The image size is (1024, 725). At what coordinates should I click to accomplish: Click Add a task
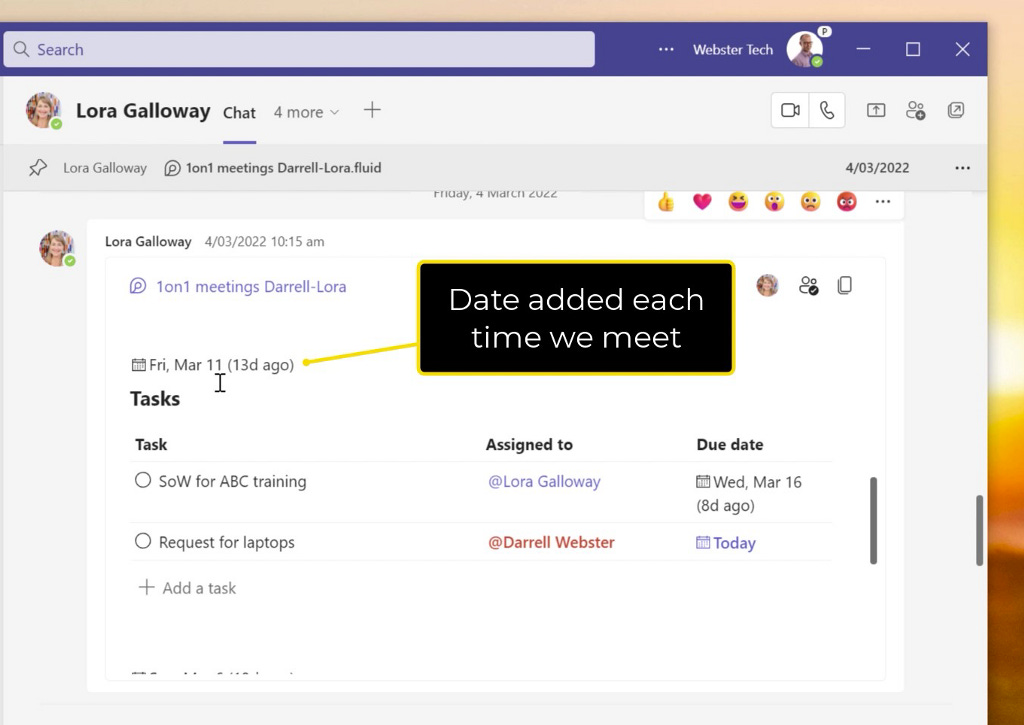[187, 588]
